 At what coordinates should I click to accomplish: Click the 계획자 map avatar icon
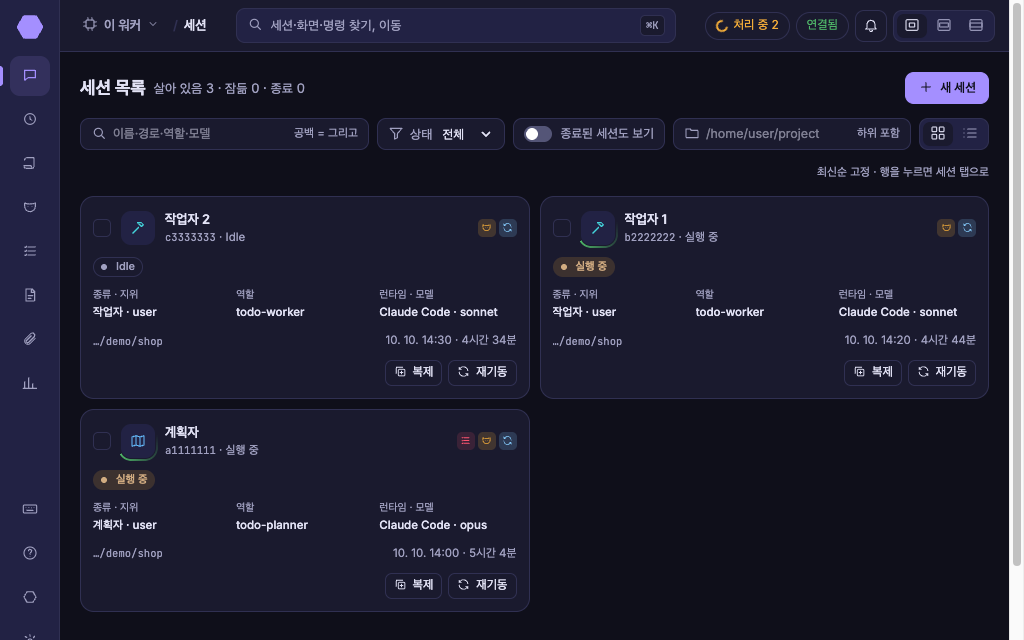[138, 441]
